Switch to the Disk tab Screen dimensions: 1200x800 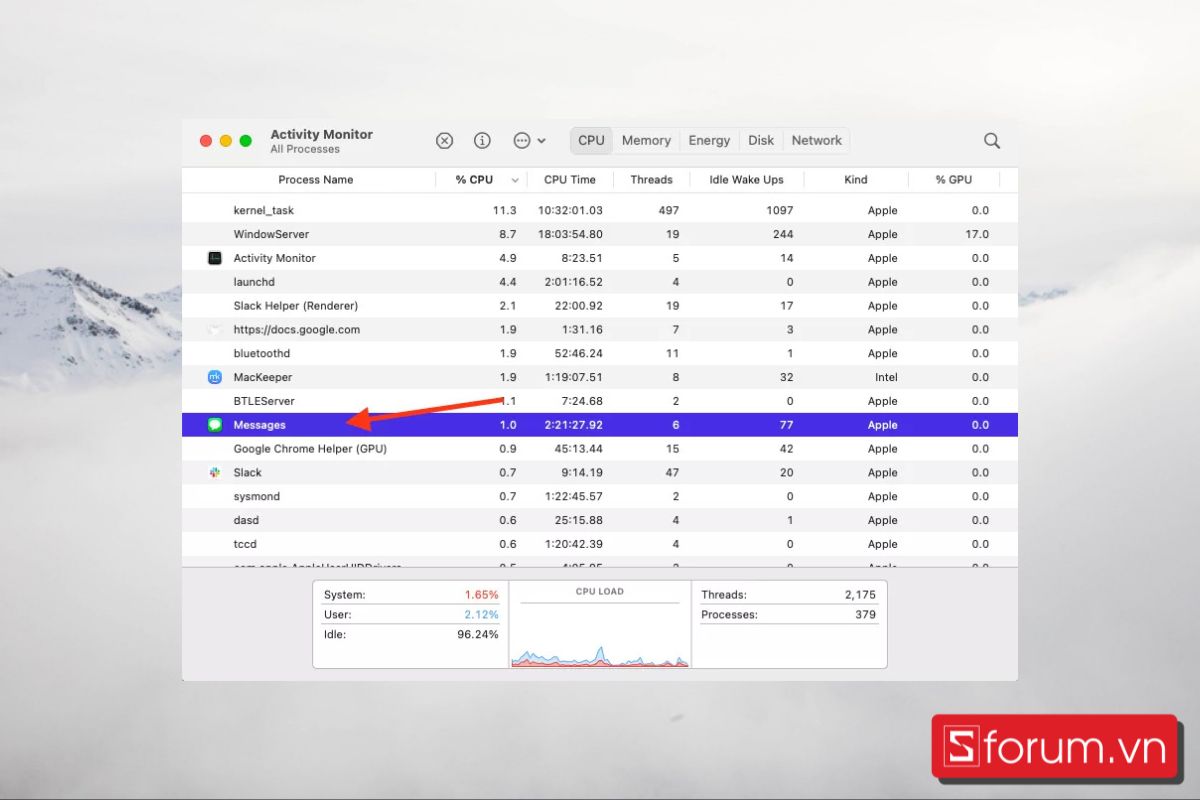point(761,141)
